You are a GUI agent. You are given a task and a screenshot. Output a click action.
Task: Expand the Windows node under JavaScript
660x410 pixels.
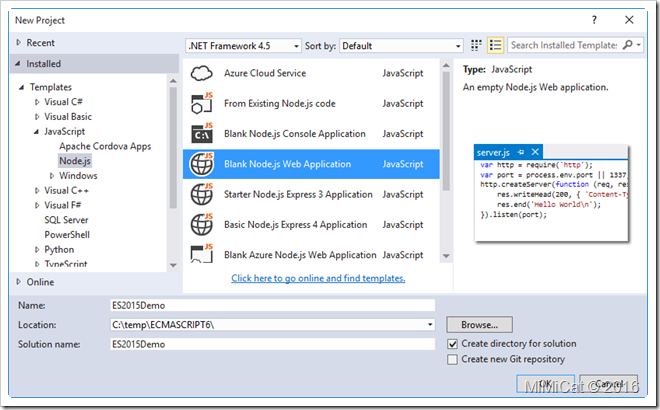pyautogui.click(x=52, y=176)
